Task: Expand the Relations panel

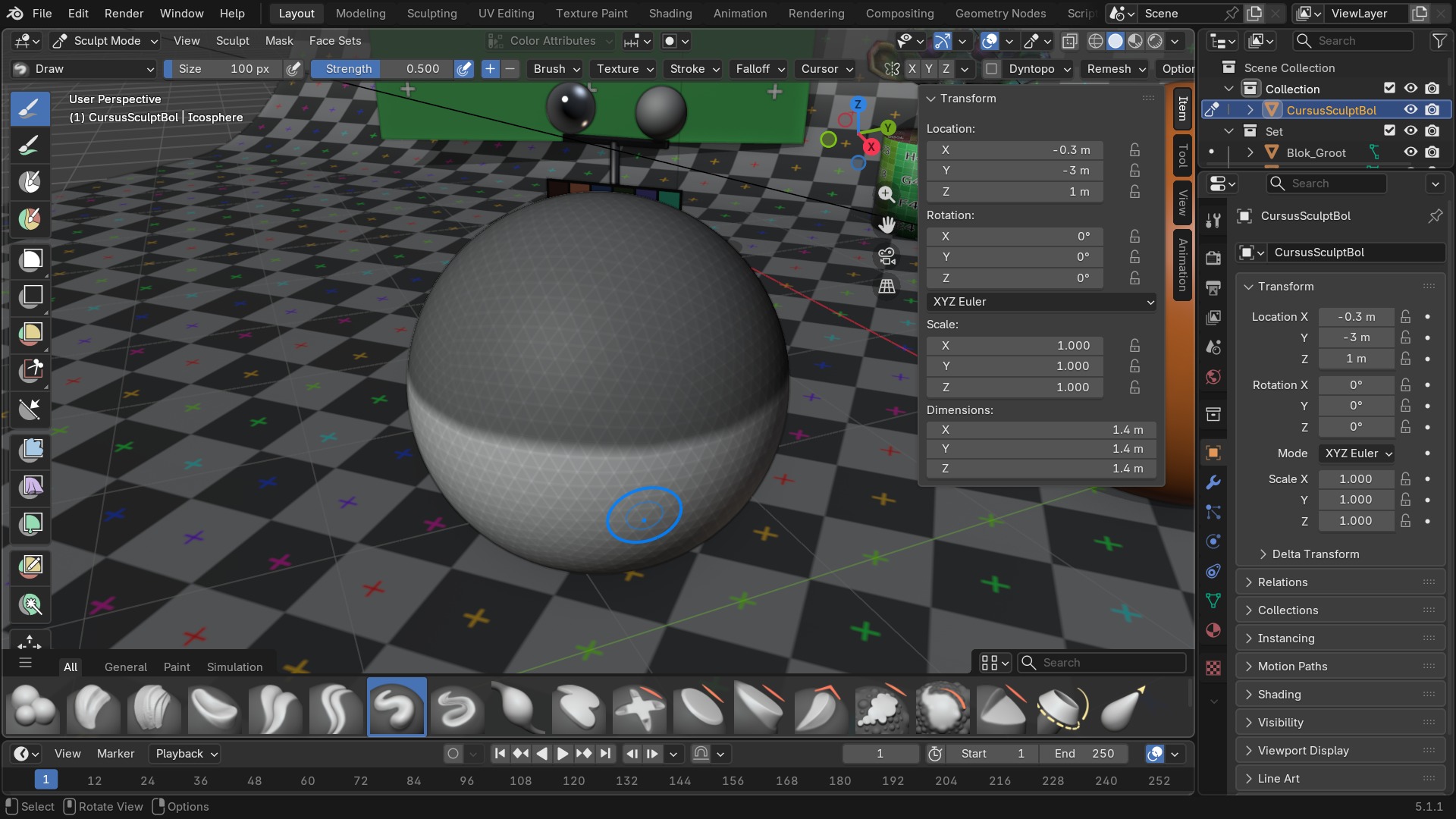Action: click(x=1340, y=582)
